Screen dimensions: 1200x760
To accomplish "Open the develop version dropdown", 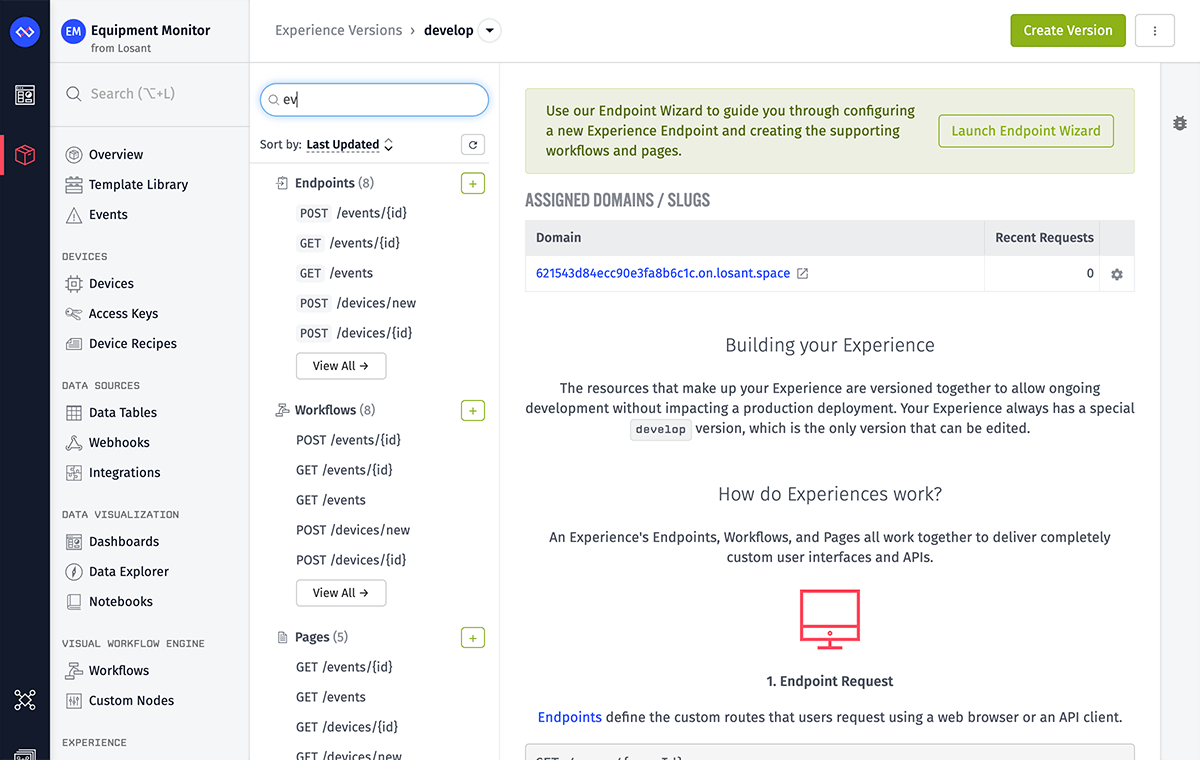I will [489, 30].
